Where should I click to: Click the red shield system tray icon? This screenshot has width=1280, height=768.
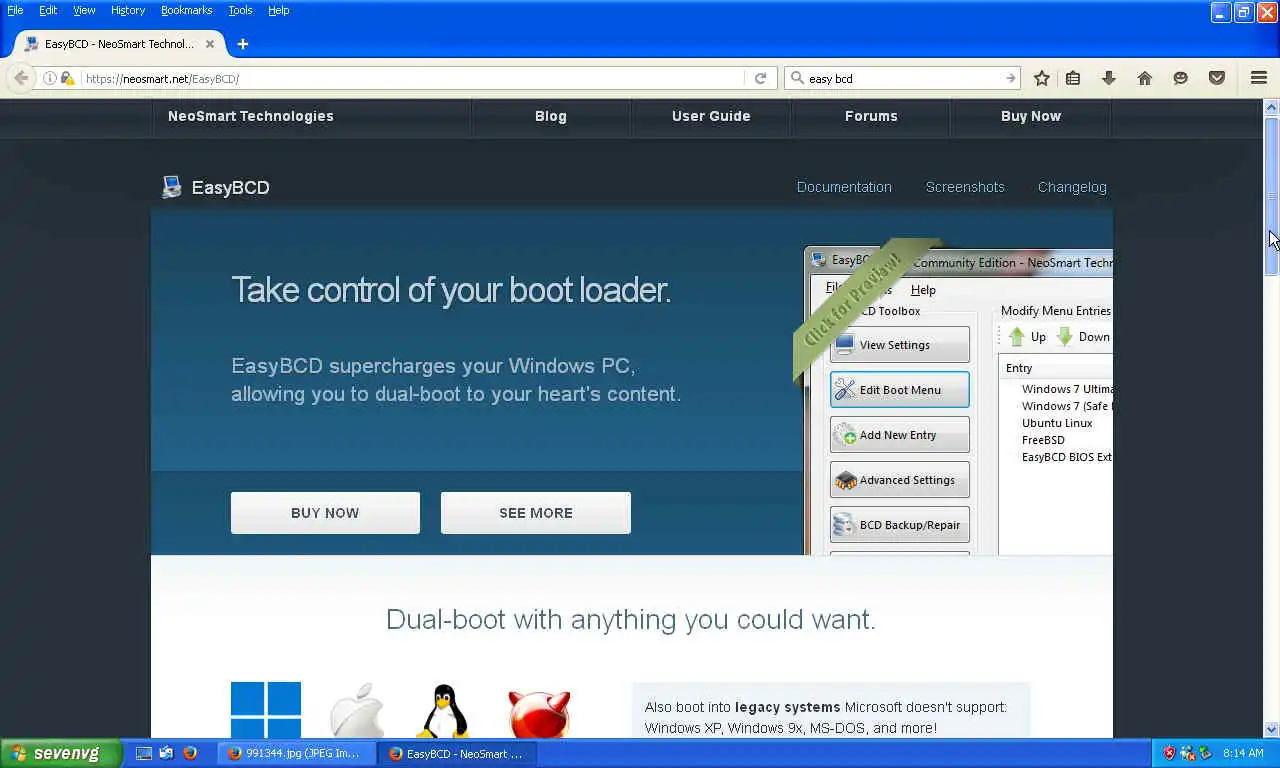tap(1169, 753)
